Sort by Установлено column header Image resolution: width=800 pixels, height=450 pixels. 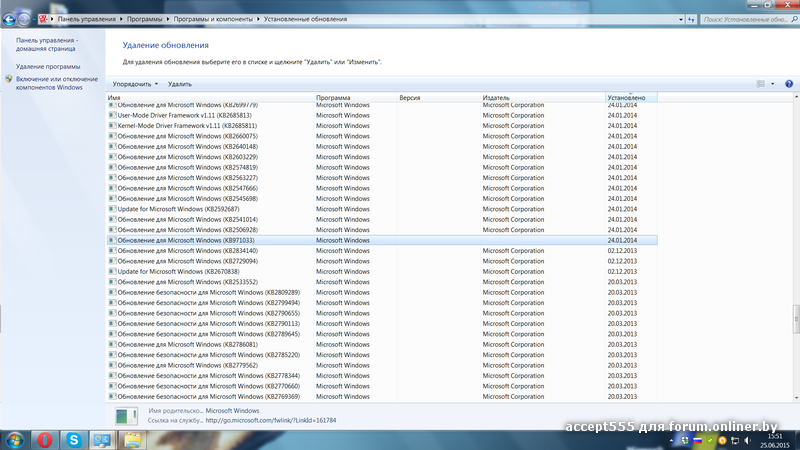point(631,97)
